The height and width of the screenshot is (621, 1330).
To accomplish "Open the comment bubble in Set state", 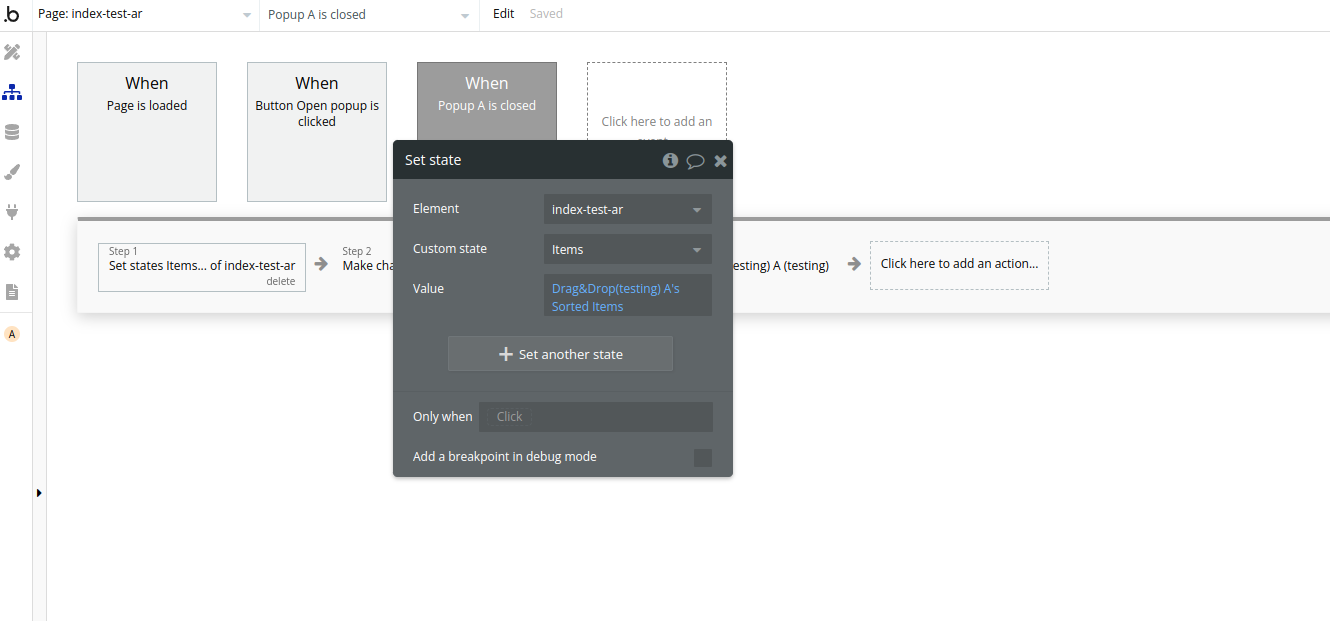I will tap(695, 161).
